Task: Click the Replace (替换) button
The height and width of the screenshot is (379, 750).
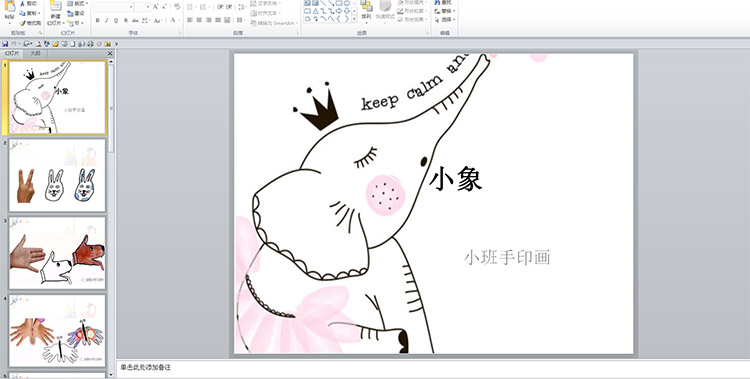Action: [445, 11]
